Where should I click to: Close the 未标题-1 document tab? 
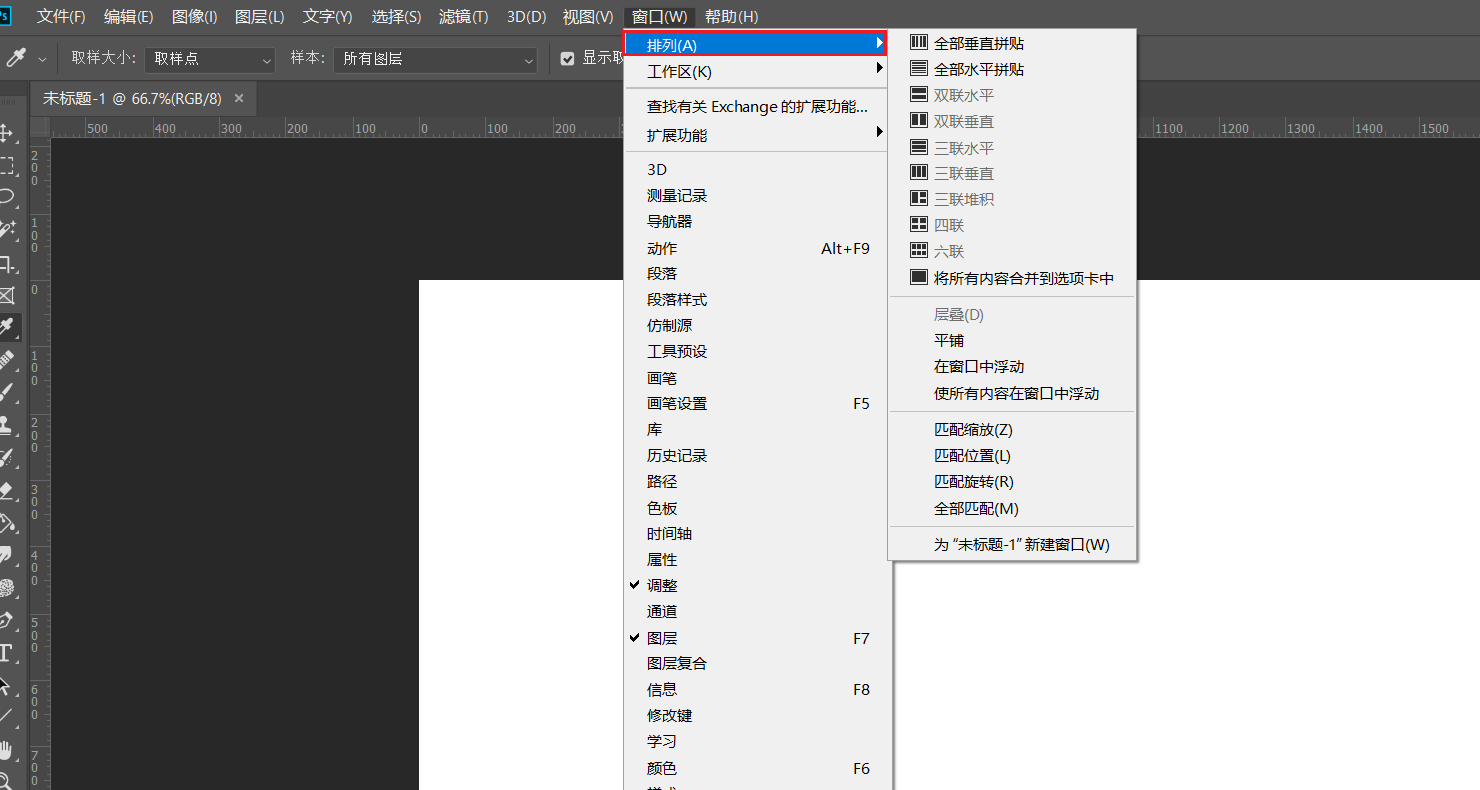(239, 98)
